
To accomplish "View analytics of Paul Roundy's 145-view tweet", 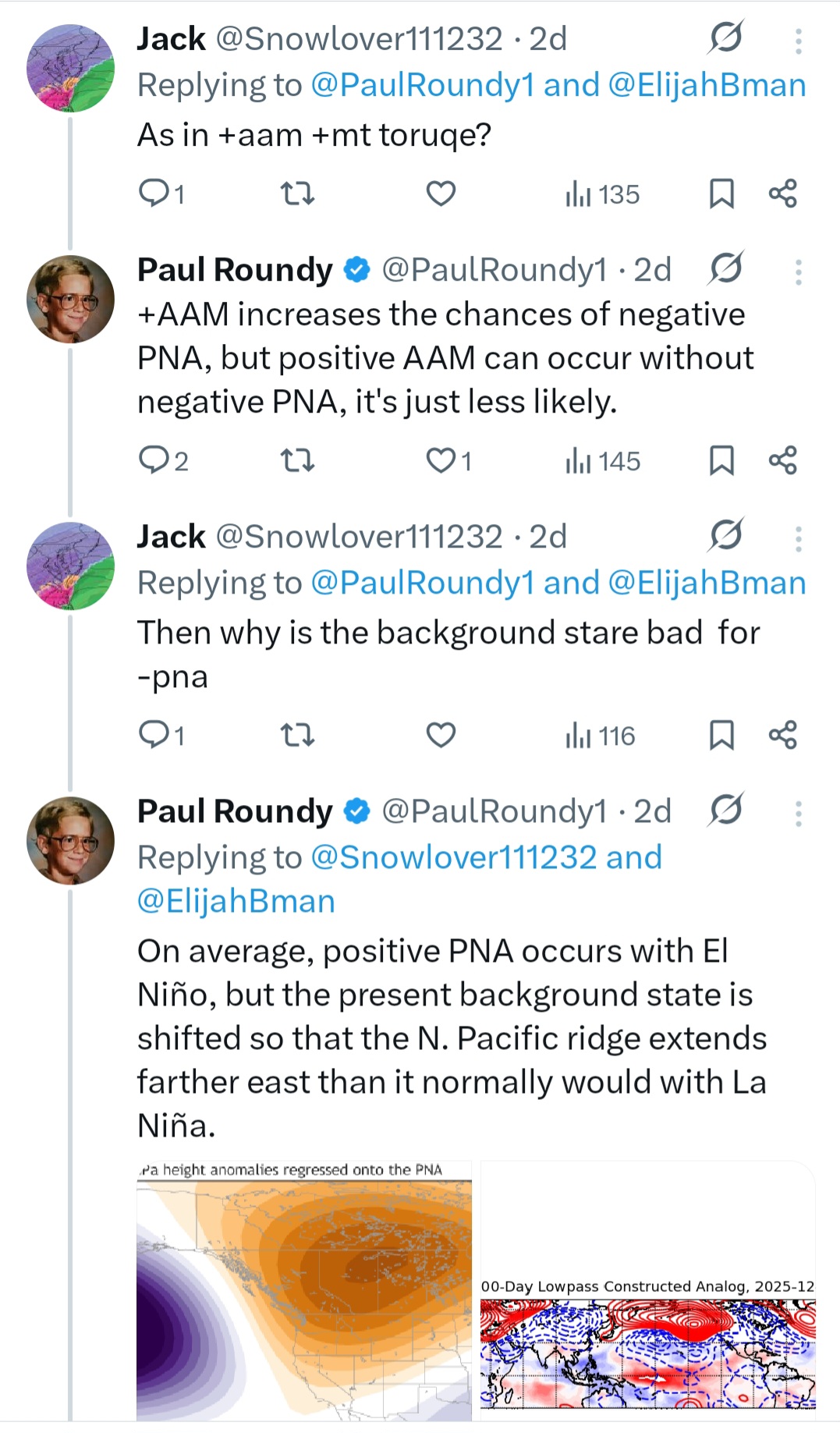I will click(x=602, y=460).
